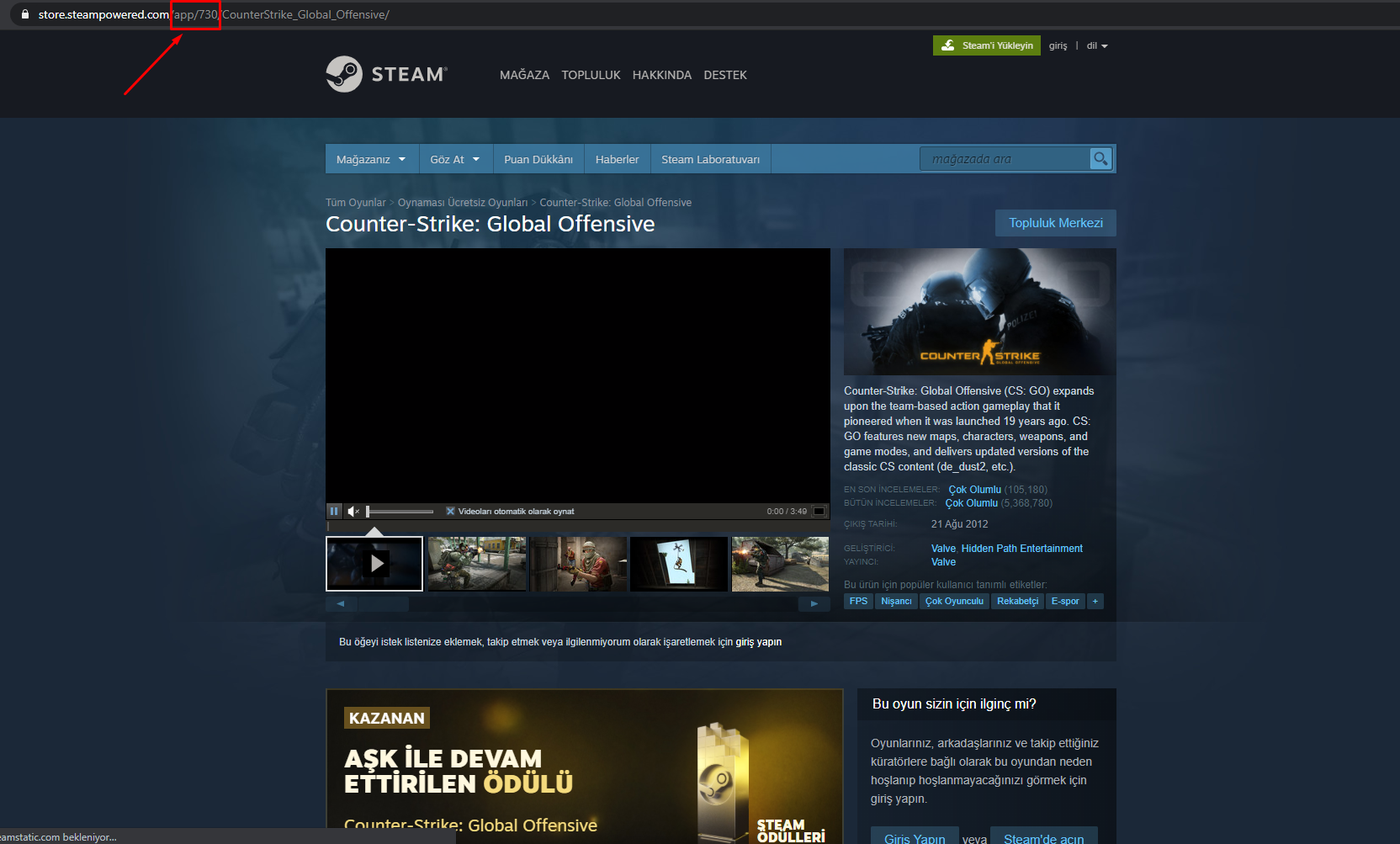Image resolution: width=1400 pixels, height=844 pixels.
Task: Click the Çok Olumlu all reviews link
Action: [x=972, y=503]
